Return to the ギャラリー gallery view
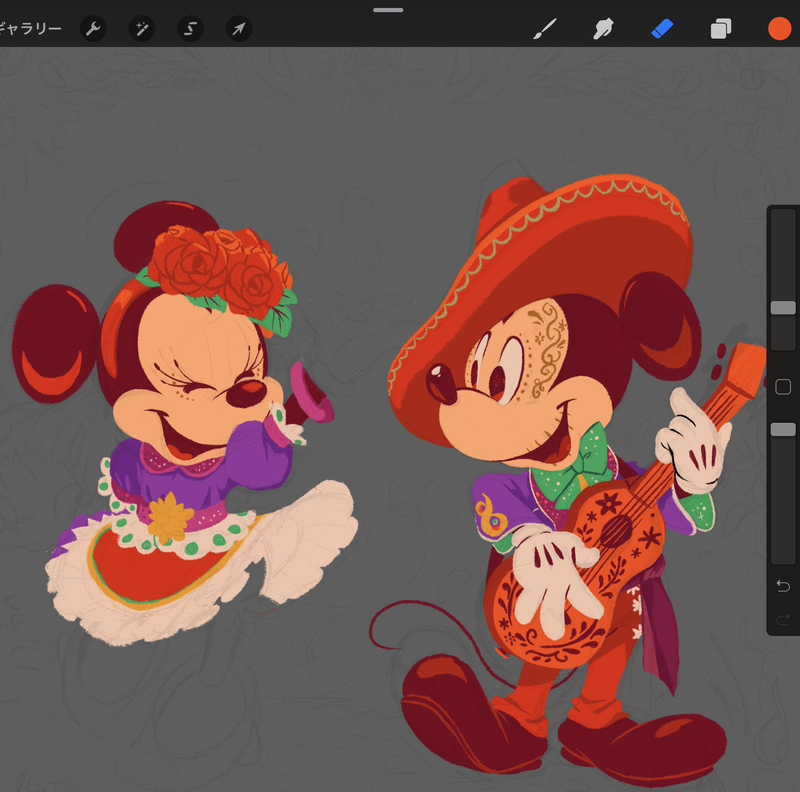This screenshot has height=792, width=800. (x=30, y=28)
